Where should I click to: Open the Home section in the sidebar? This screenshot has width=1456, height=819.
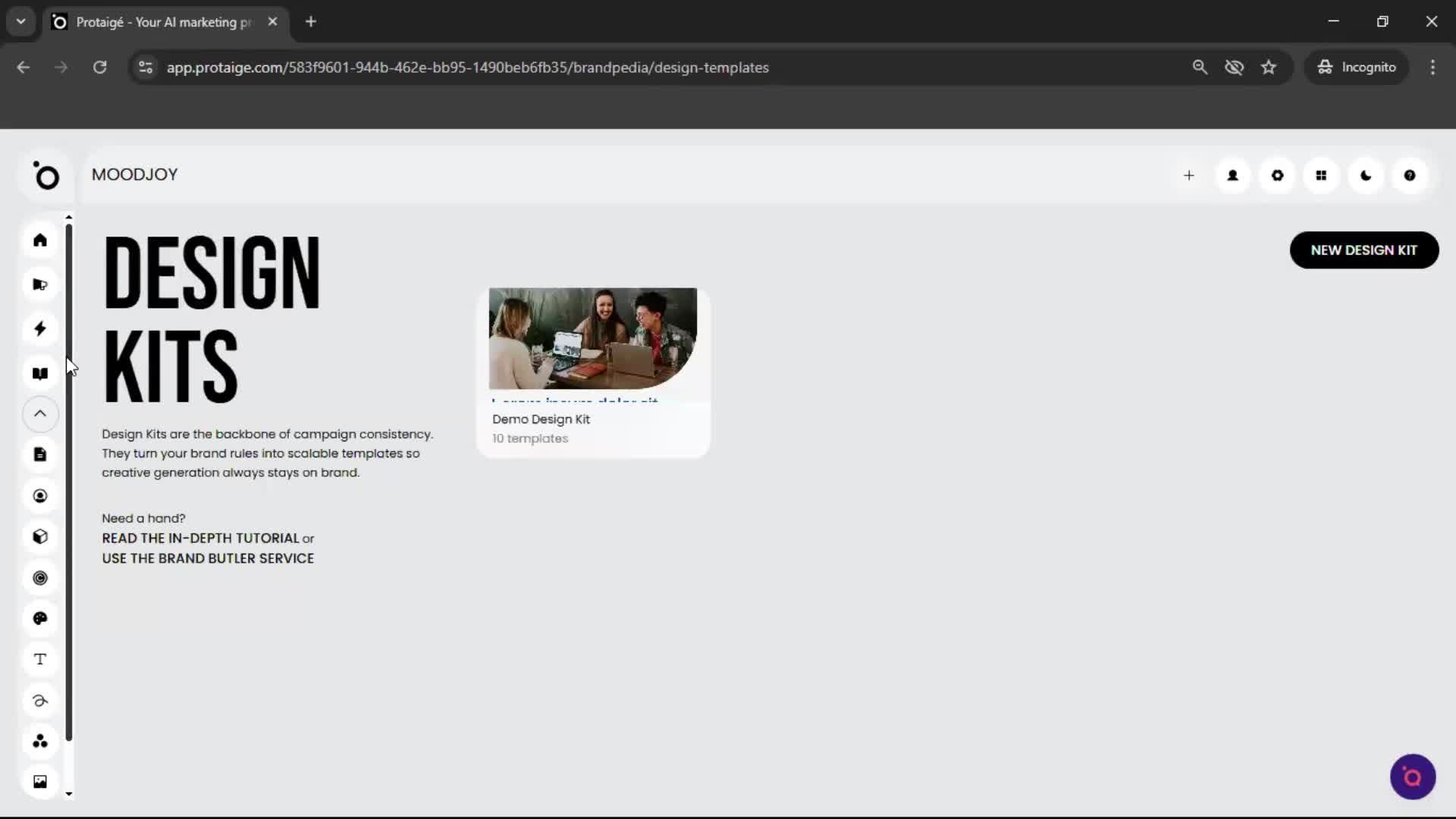(x=40, y=240)
